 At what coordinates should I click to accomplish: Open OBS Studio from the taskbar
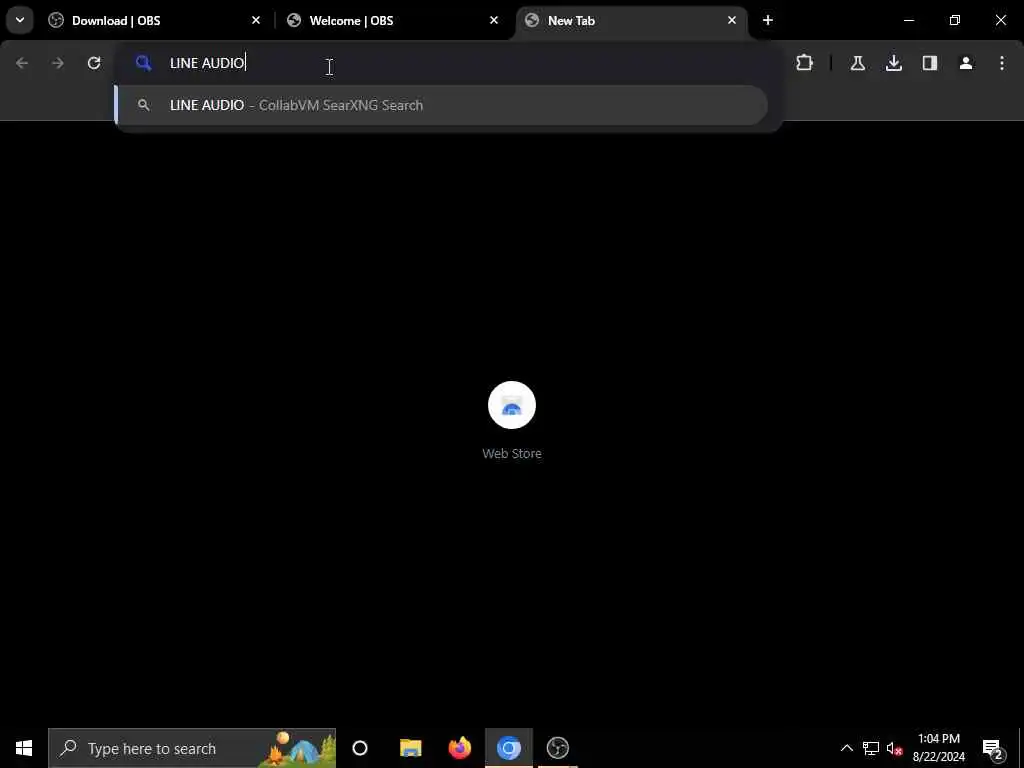(558, 748)
